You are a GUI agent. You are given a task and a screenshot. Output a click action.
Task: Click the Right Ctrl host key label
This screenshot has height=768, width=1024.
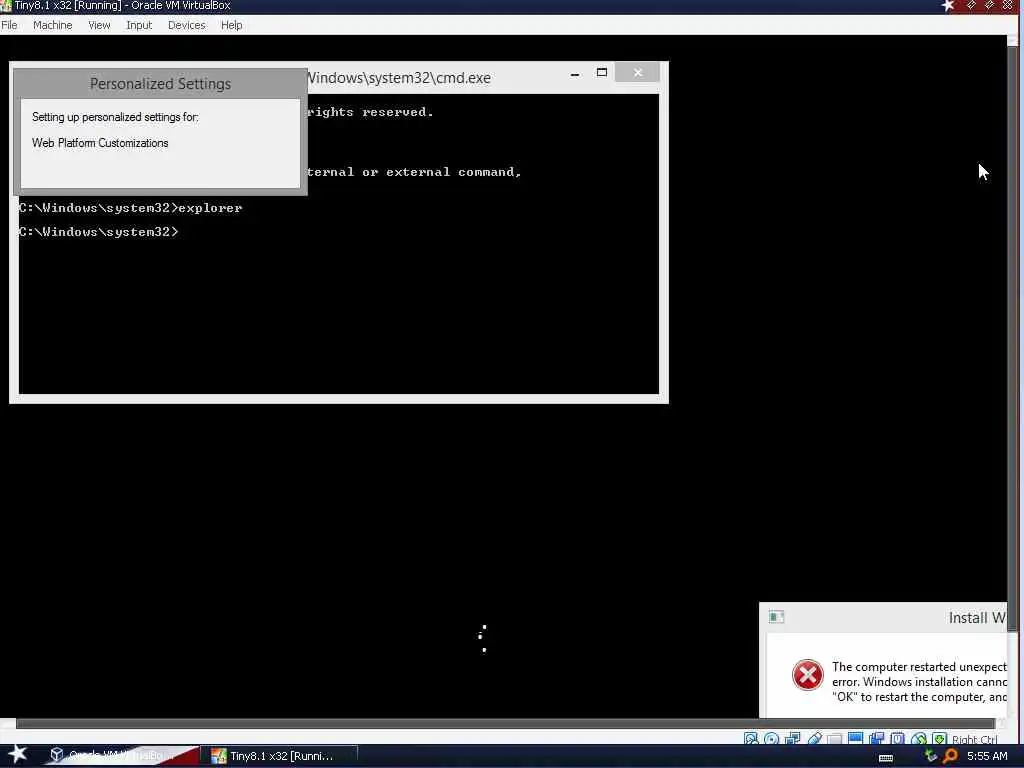pos(974,739)
